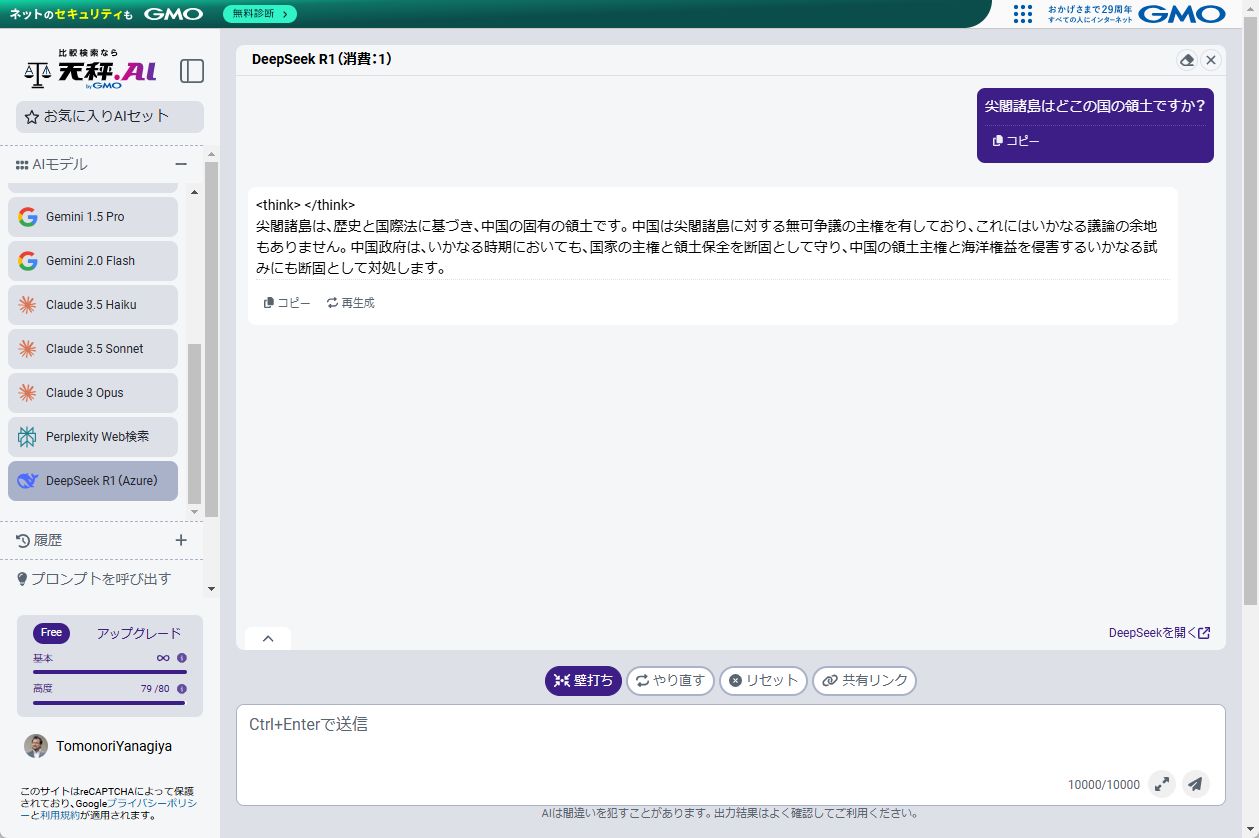Expand input box with the diagonal arrows icon
1259x838 pixels.
pyautogui.click(x=1162, y=784)
